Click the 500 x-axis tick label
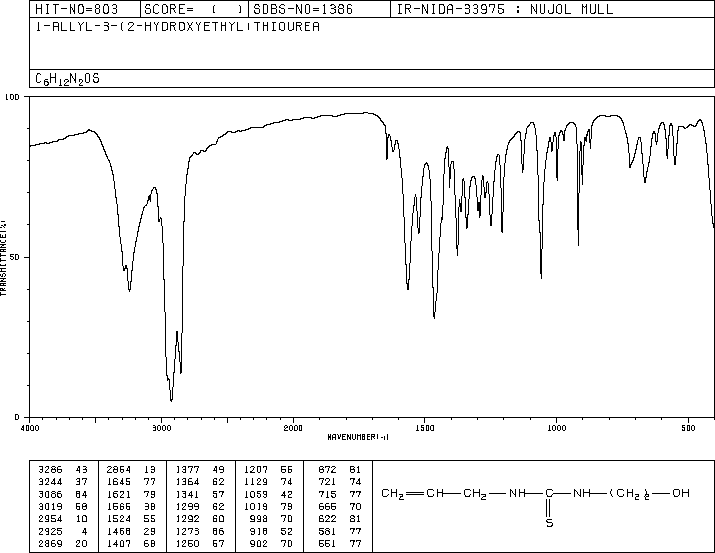This screenshot has width=715, height=553. coord(688,428)
